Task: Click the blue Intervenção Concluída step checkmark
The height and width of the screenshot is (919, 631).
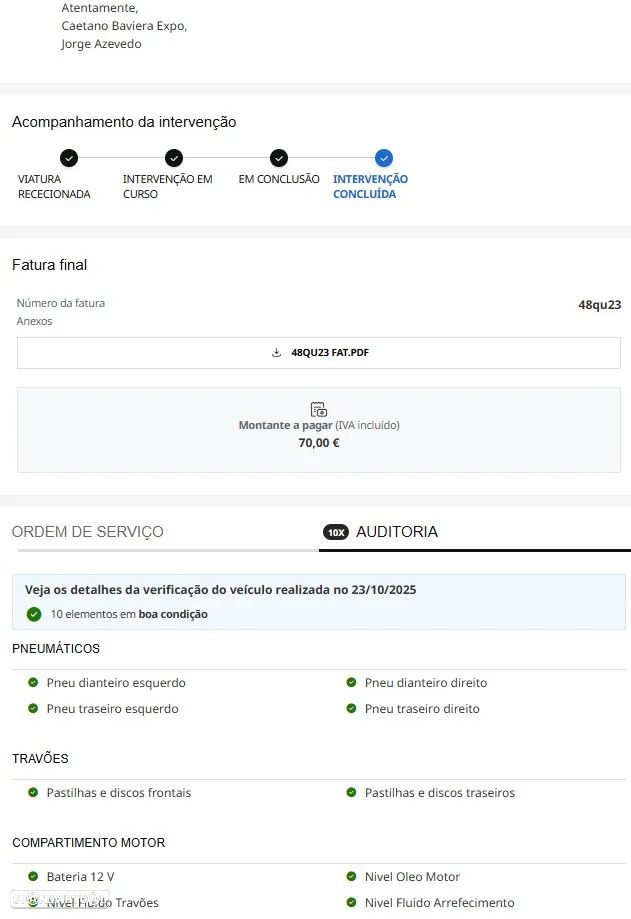Action: click(x=384, y=158)
